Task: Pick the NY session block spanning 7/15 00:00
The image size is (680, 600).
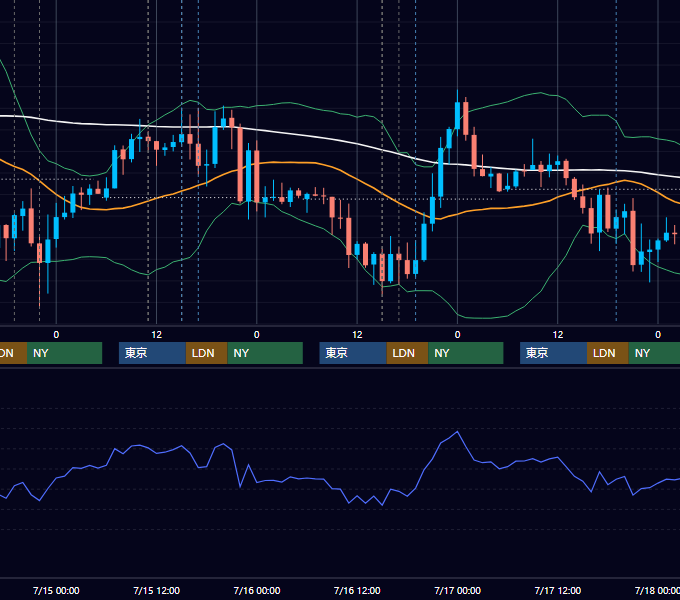Action: point(65,353)
